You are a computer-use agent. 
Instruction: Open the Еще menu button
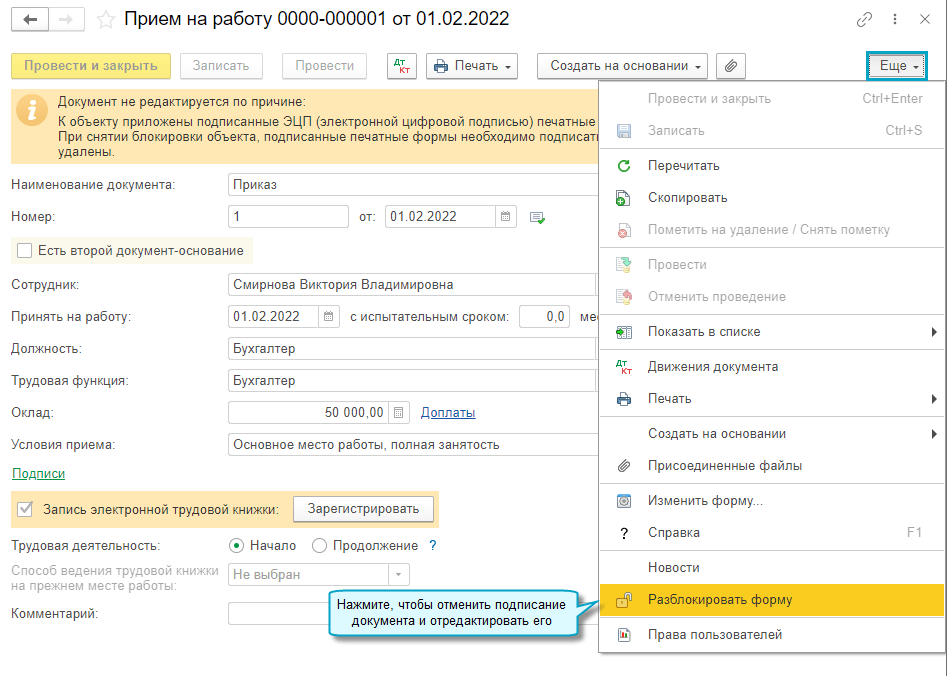pyautogui.click(x=898, y=66)
